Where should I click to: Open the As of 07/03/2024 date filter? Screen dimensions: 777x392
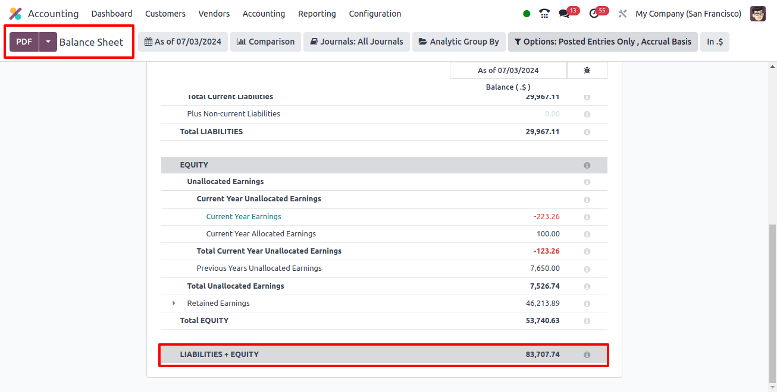point(183,42)
